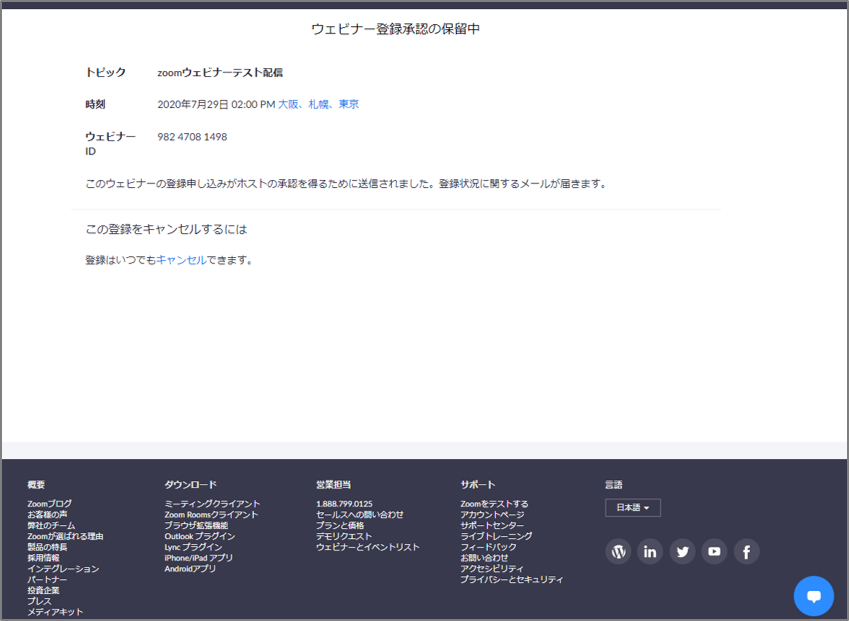Click the 1.888.799.0125 phone number
The image size is (849, 621).
(344, 504)
